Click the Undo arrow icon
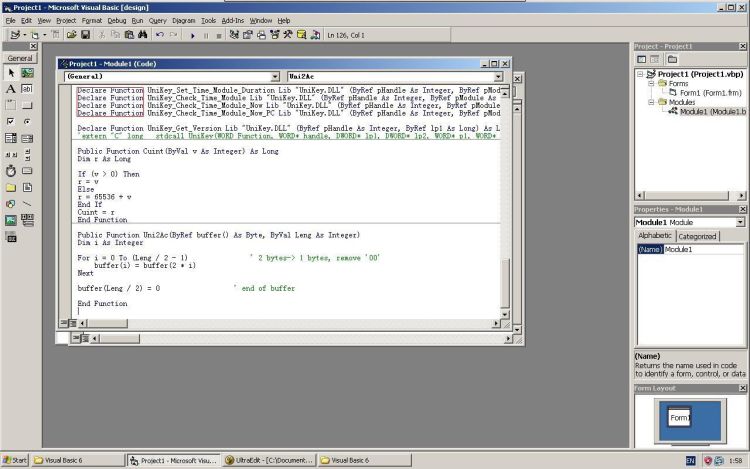Screen dimensions: 750x469 tap(160, 35)
